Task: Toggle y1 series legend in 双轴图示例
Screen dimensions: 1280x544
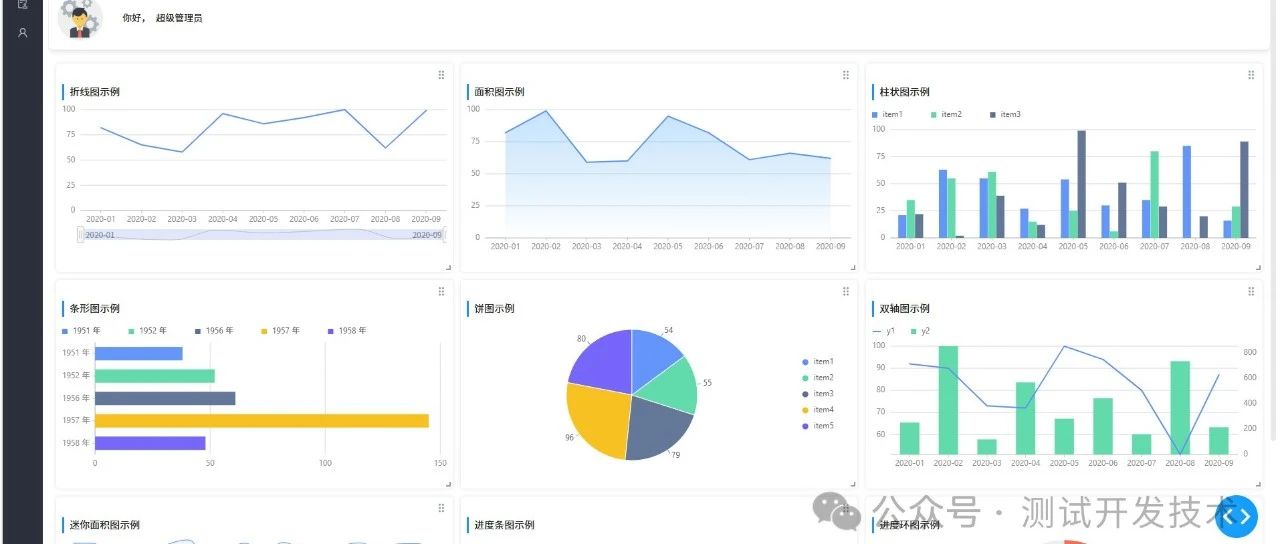Action: [884, 331]
